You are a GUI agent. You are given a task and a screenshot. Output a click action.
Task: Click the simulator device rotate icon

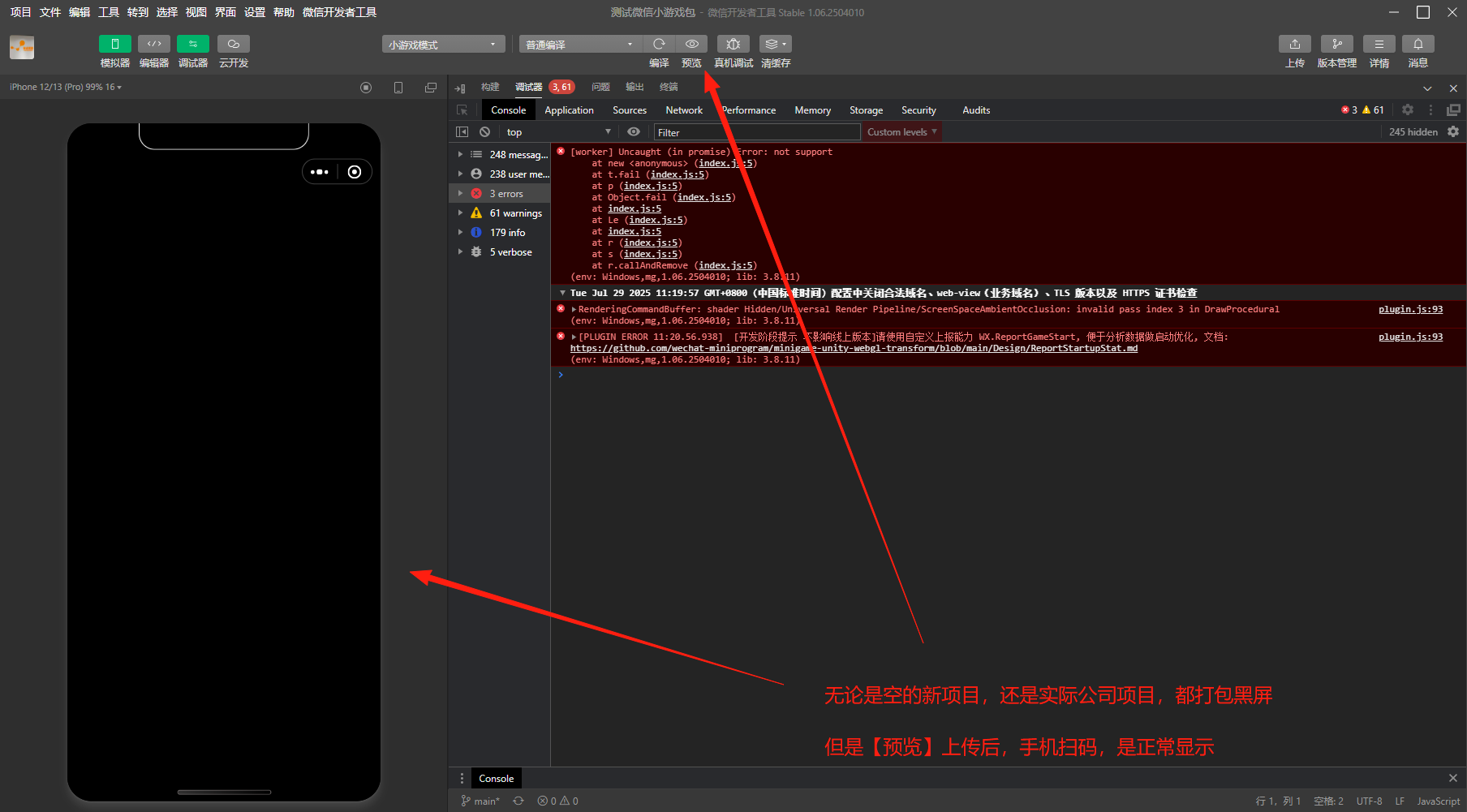[x=398, y=88]
